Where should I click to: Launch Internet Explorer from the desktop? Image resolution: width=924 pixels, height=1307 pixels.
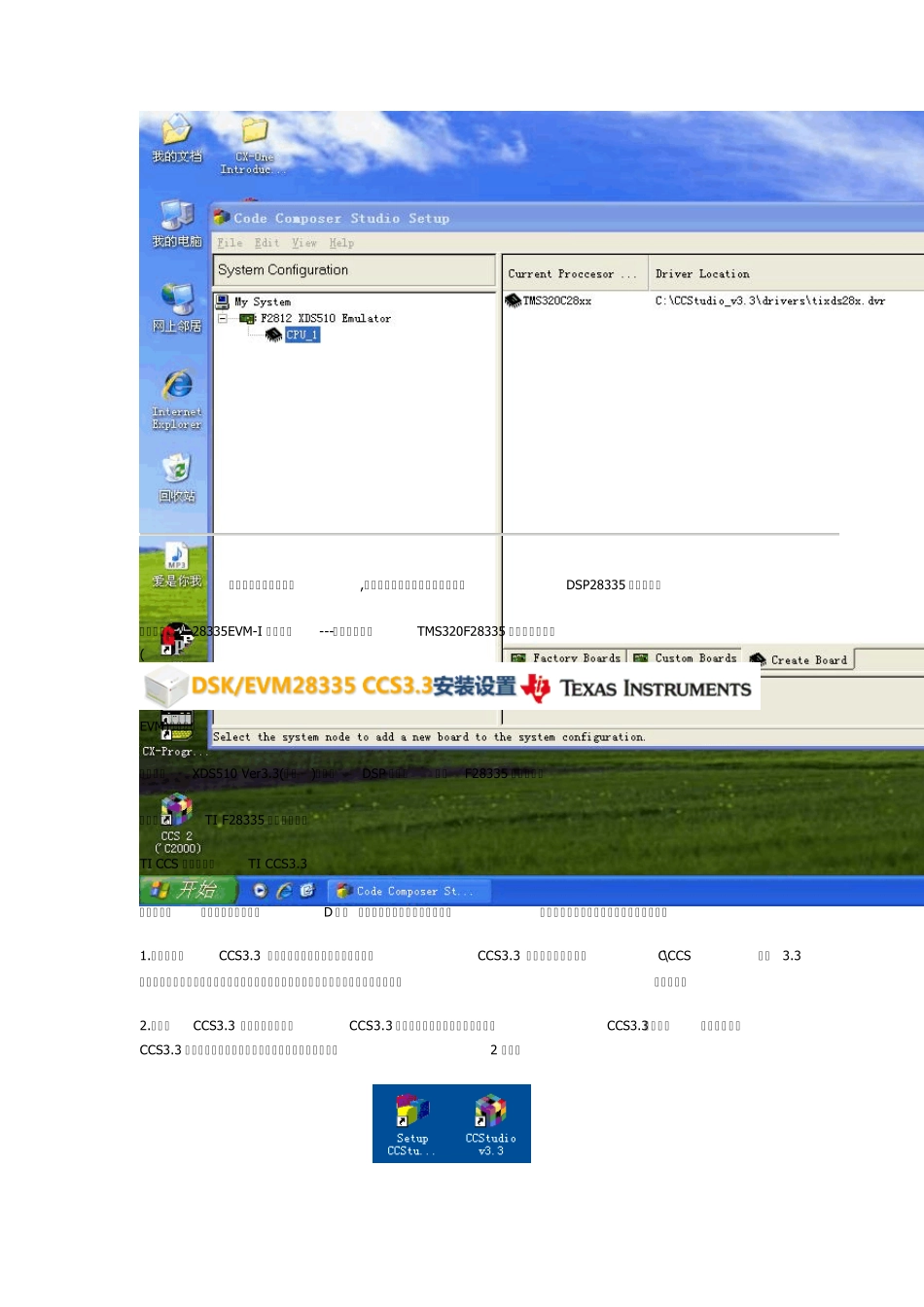176,399
